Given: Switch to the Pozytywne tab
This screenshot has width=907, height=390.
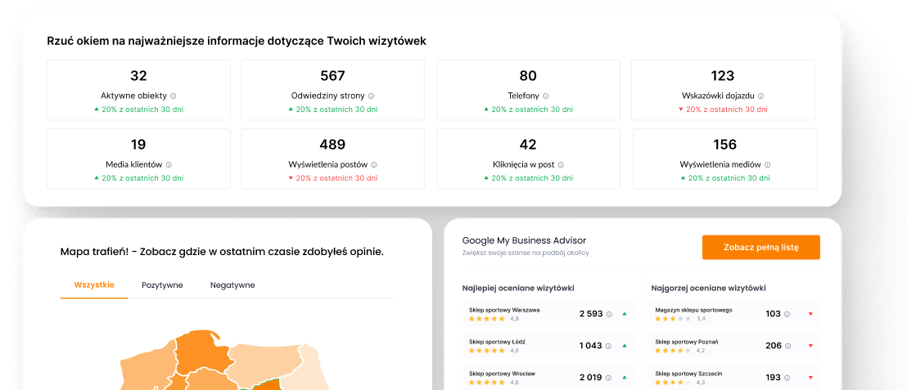Looking at the screenshot, I should [x=163, y=285].
